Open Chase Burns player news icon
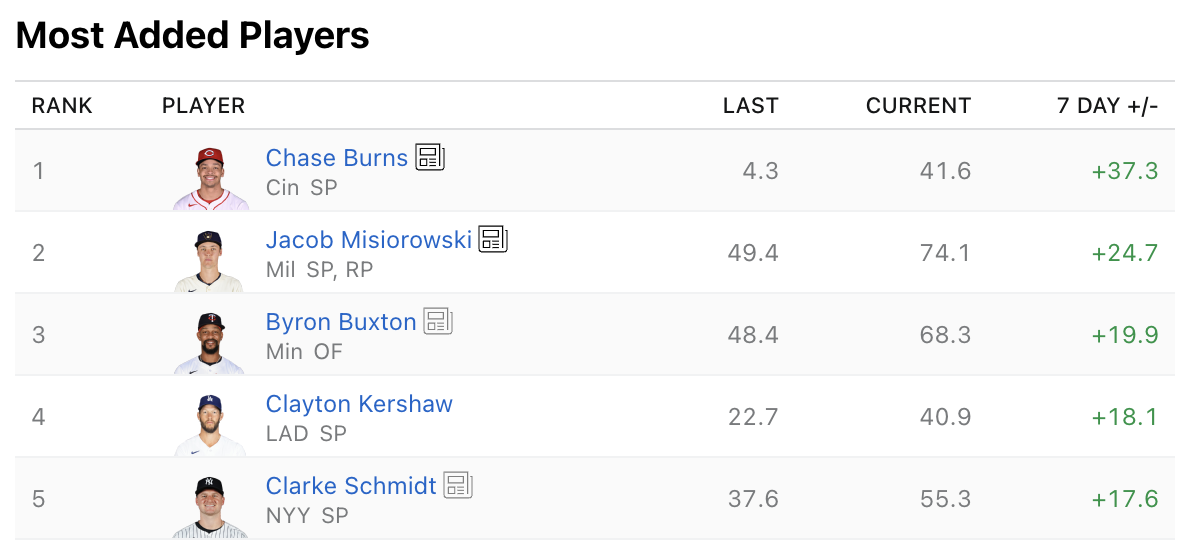1180x540 pixels. [x=430, y=157]
